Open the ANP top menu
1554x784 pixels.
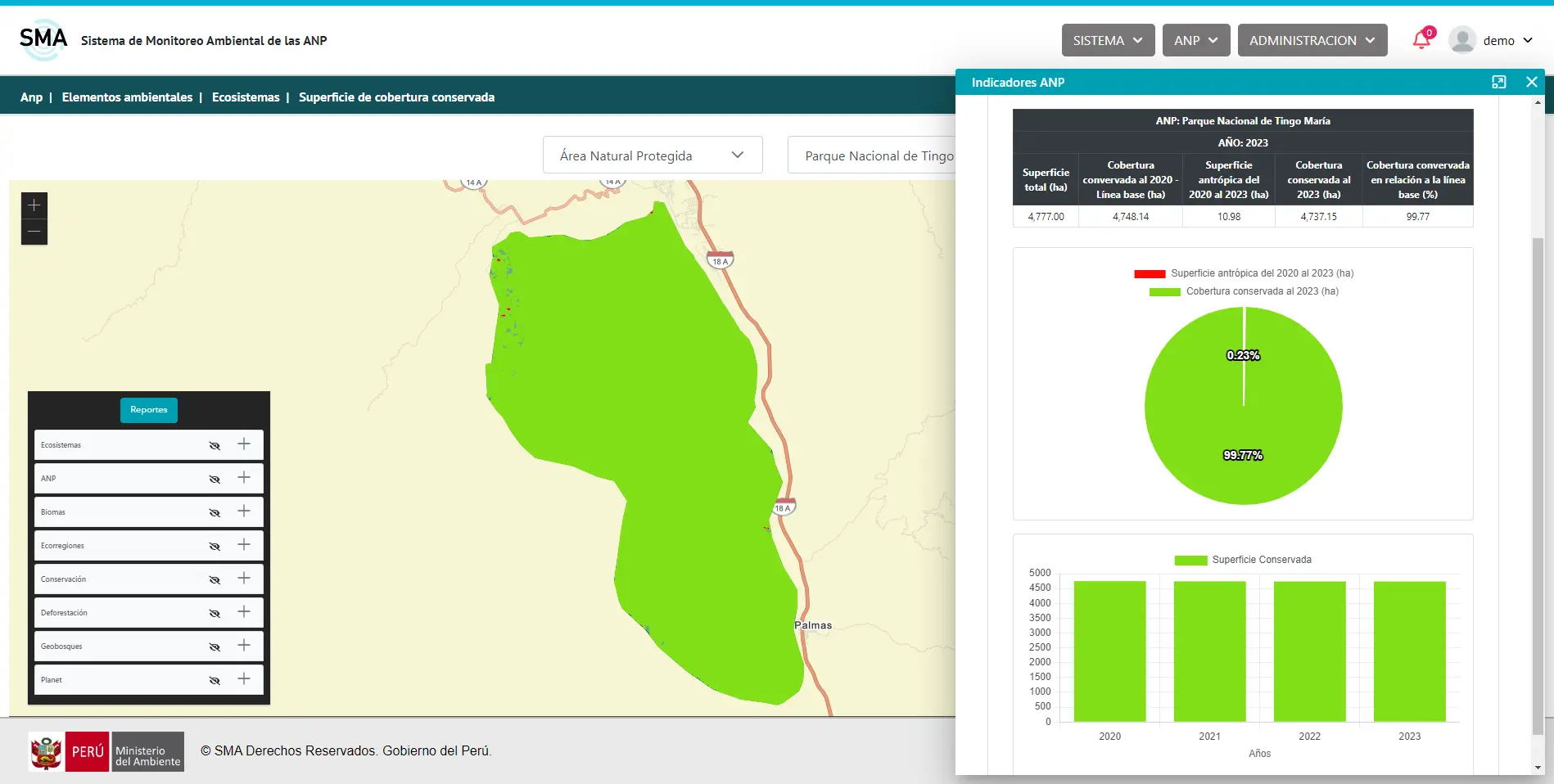1196,40
